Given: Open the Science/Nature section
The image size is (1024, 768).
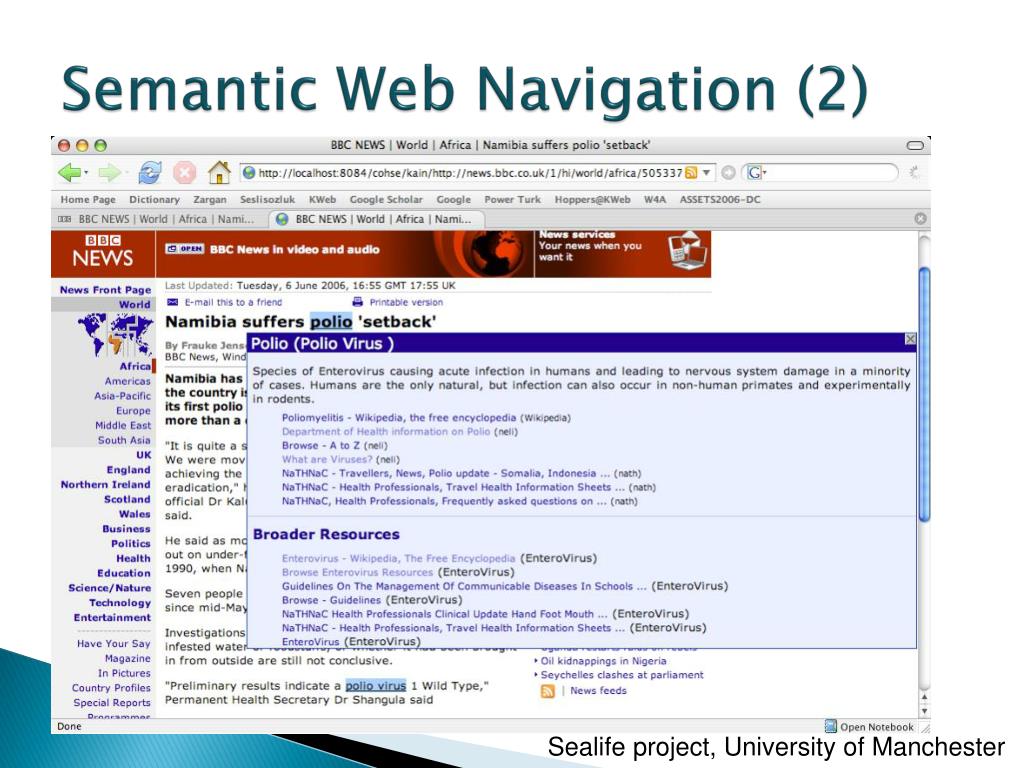Looking at the screenshot, I should [x=109, y=588].
